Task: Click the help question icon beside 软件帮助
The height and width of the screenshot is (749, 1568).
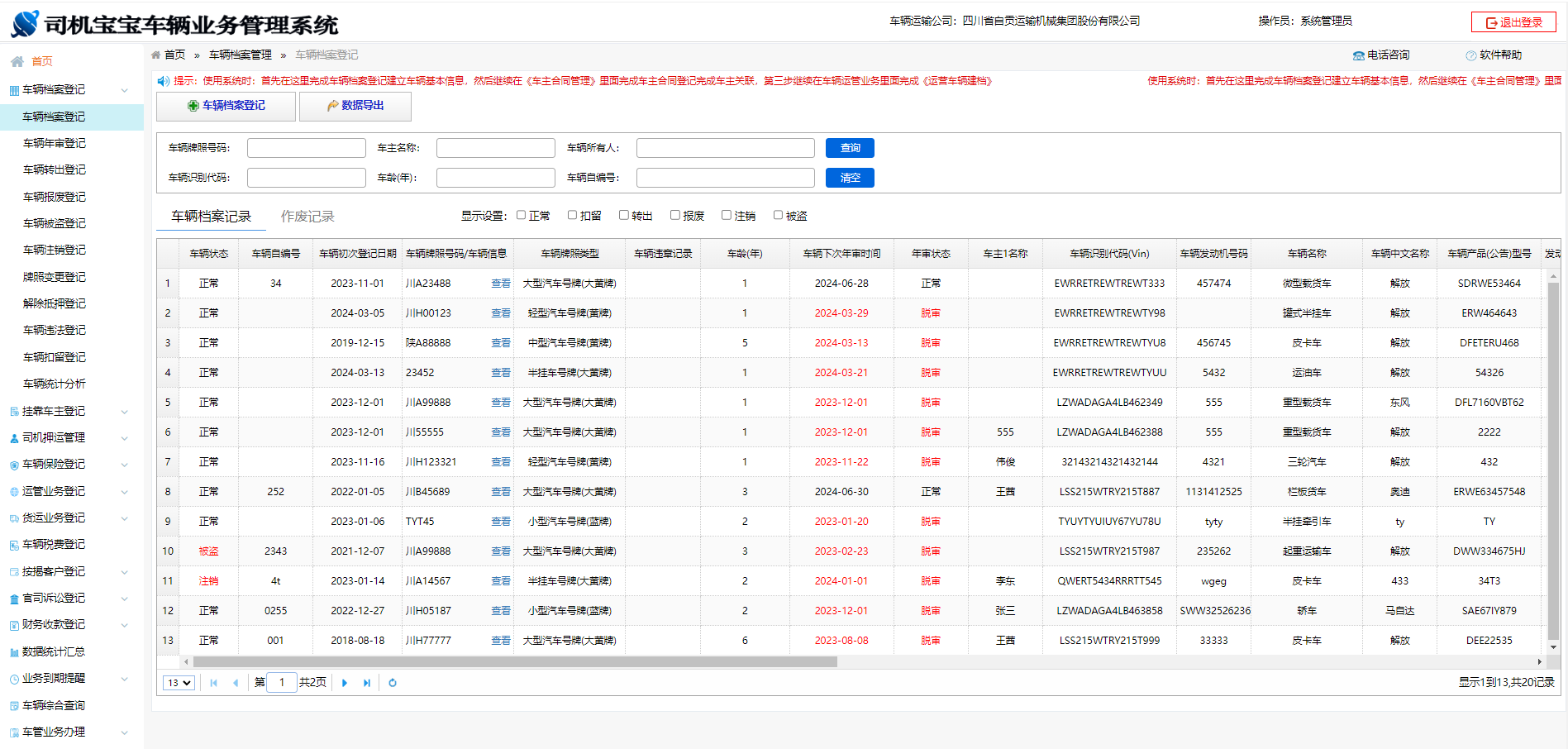Action: (1470, 55)
